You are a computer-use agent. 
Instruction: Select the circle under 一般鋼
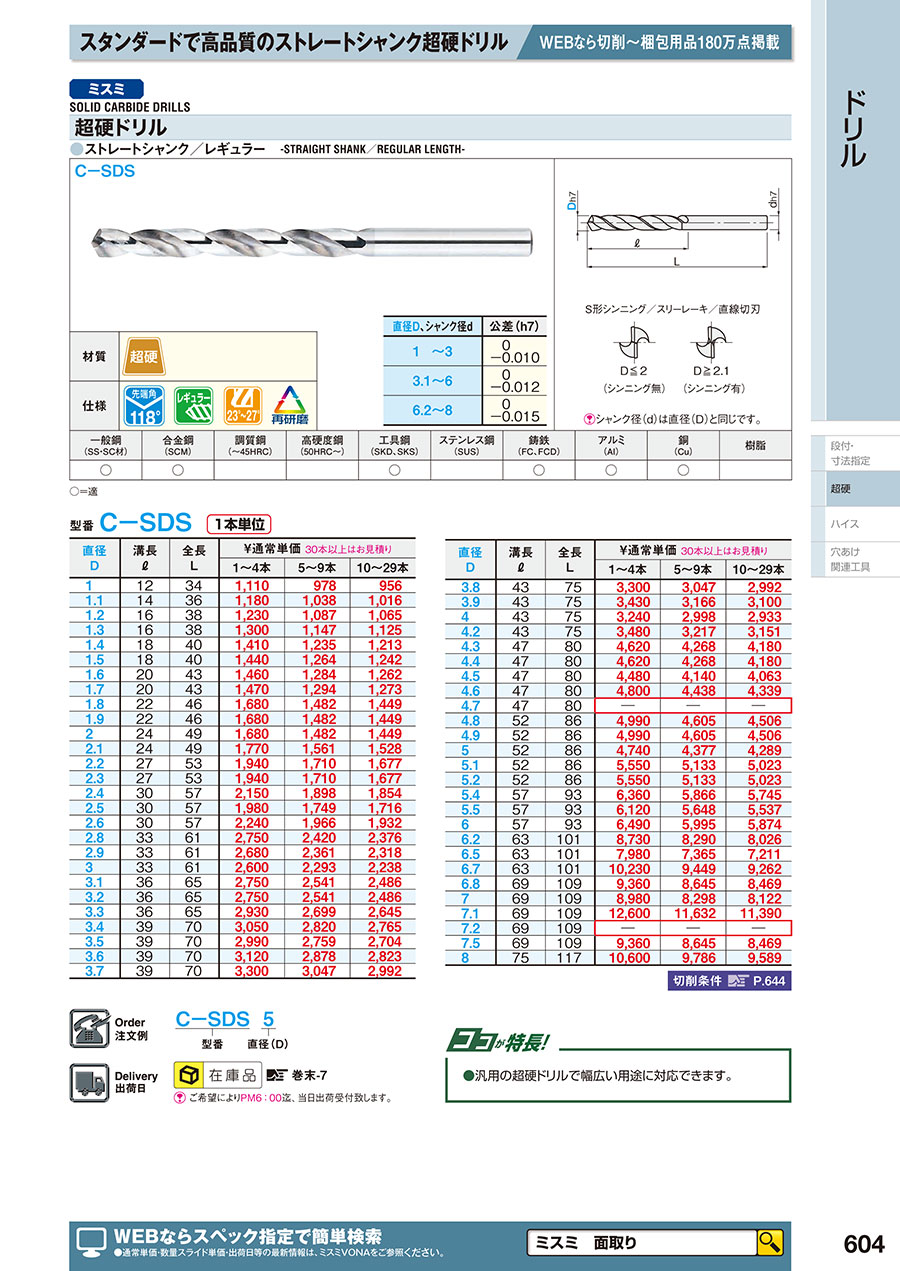[x=106, y=470]
